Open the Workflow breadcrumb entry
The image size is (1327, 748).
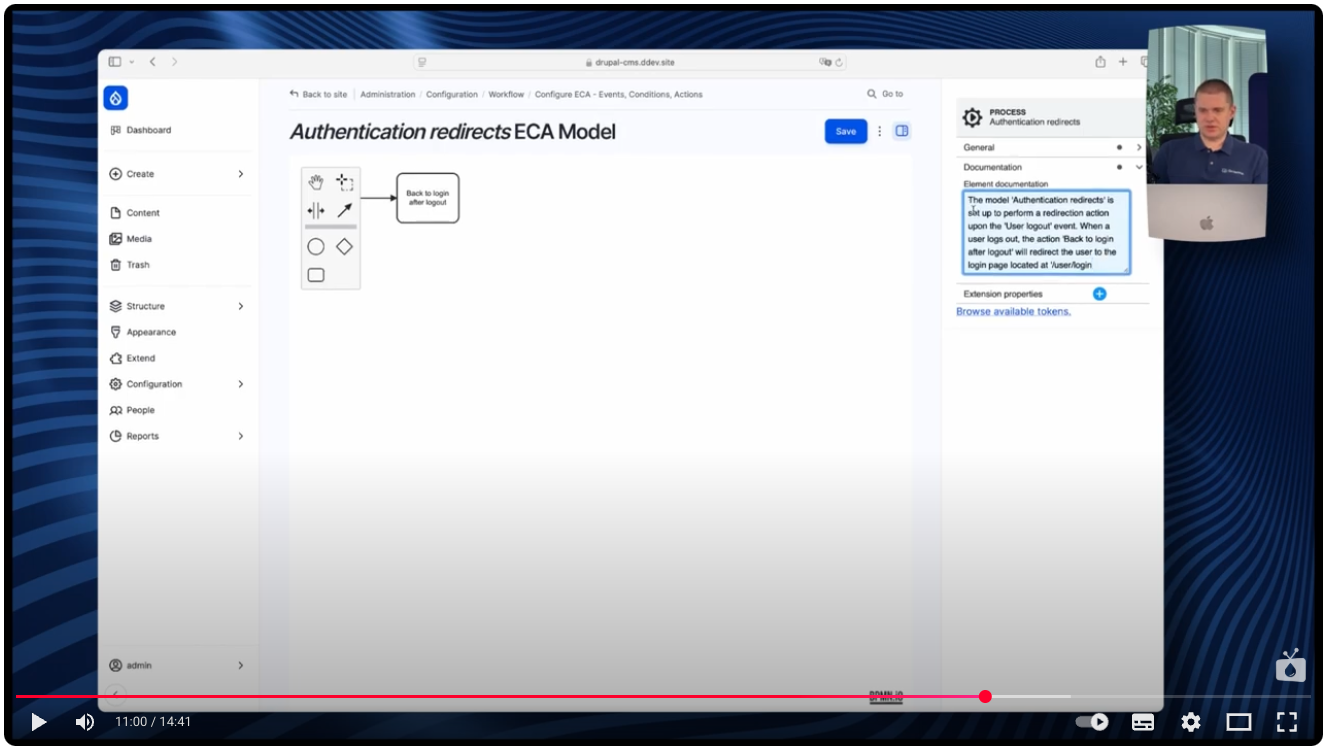[x=505, y=94]
